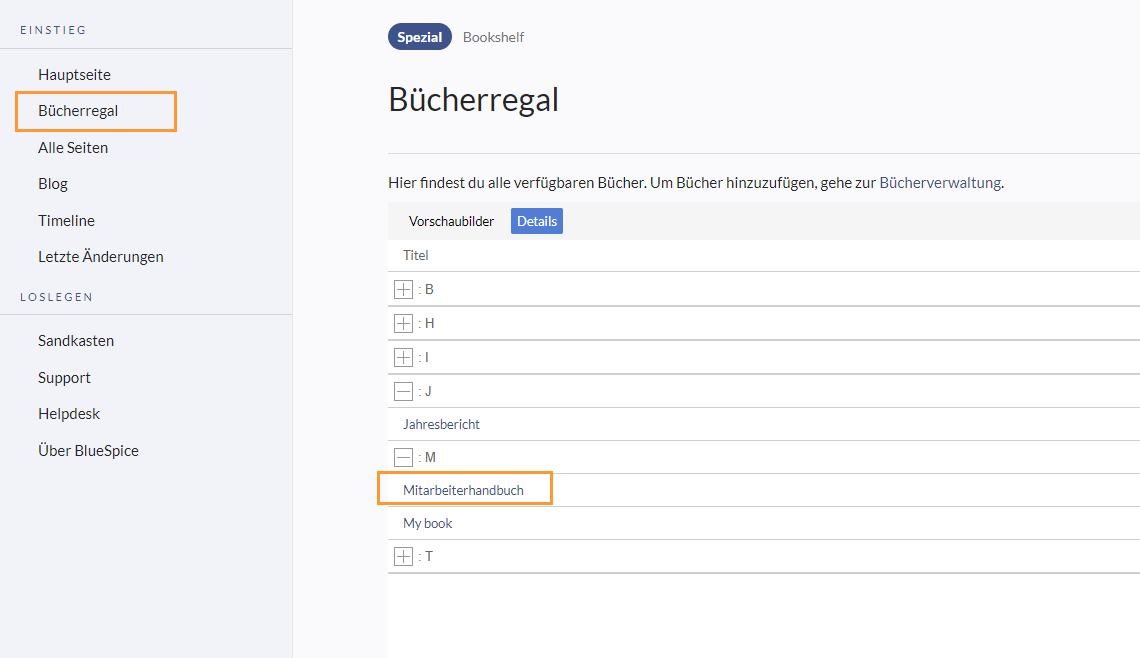Image resolution: width=1140 pixels, height=658 pixels.
Task: Follow the Bücherverwaltung link
Action: click(x=940, y=182)
